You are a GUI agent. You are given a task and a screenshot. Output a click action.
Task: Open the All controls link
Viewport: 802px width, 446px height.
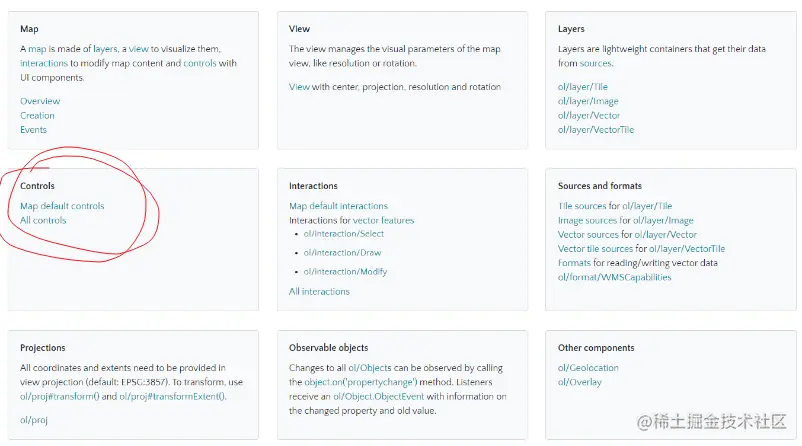point(43,220)
